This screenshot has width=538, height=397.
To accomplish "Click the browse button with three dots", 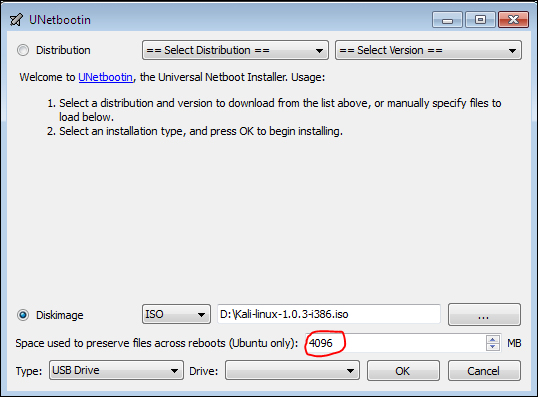I will [484, 314].
